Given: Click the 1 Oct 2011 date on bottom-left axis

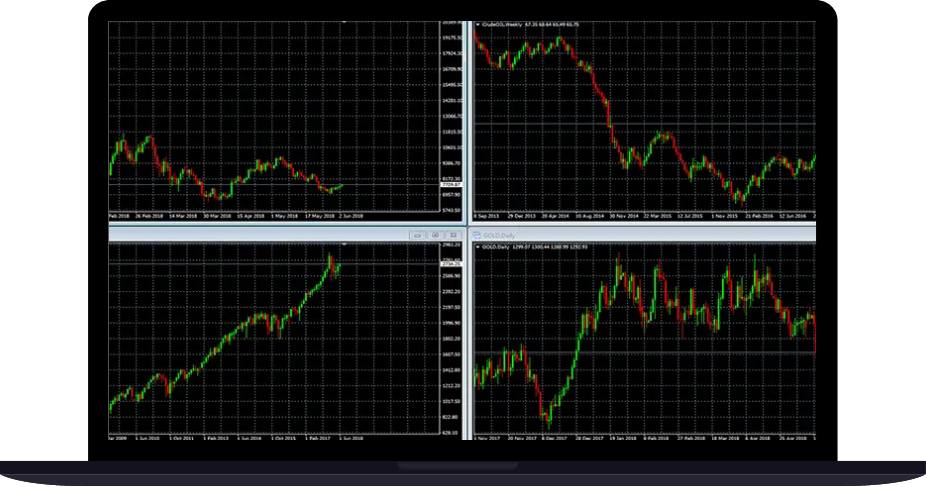Looking at the screenshot, I should pos(180,437).
